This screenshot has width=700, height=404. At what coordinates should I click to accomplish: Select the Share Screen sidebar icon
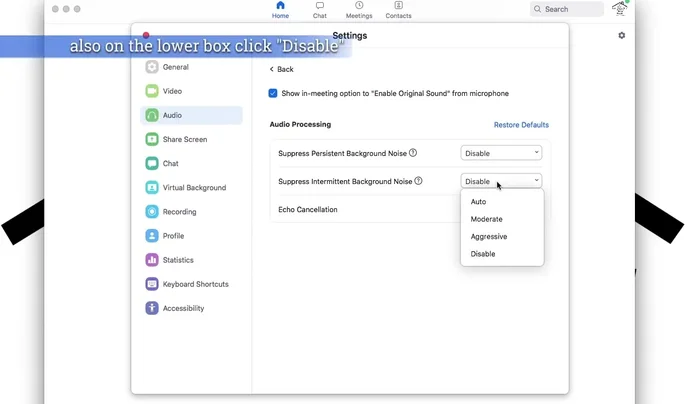152,139
